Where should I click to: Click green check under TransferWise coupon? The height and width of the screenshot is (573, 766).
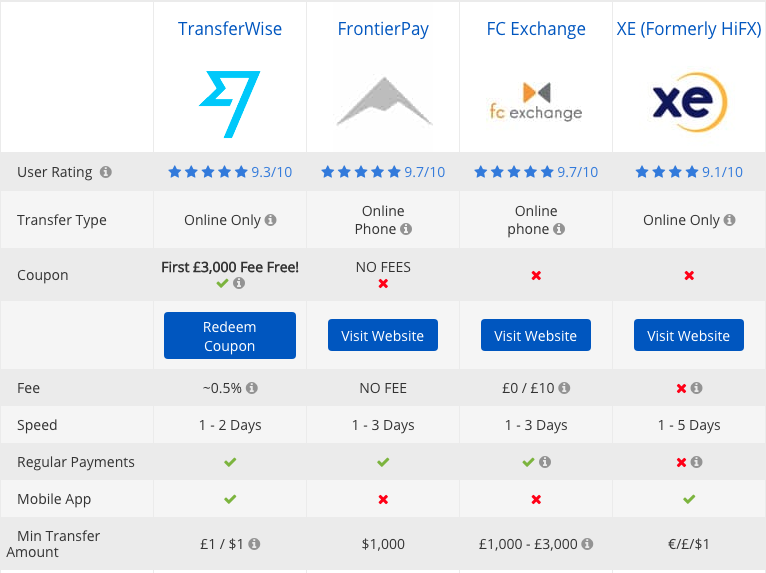tap(222, 283)
